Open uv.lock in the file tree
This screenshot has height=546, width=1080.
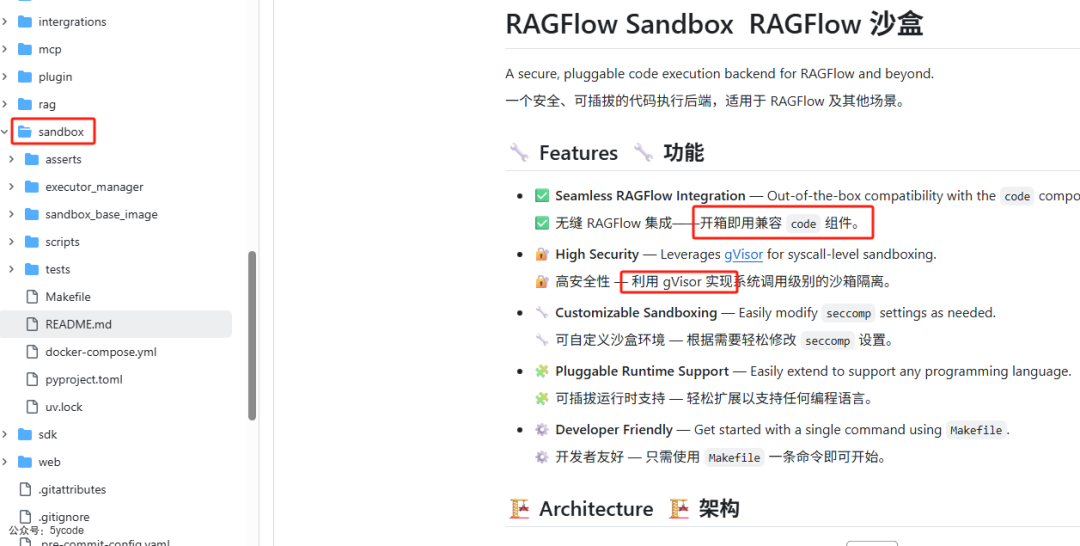click(64, 407)
